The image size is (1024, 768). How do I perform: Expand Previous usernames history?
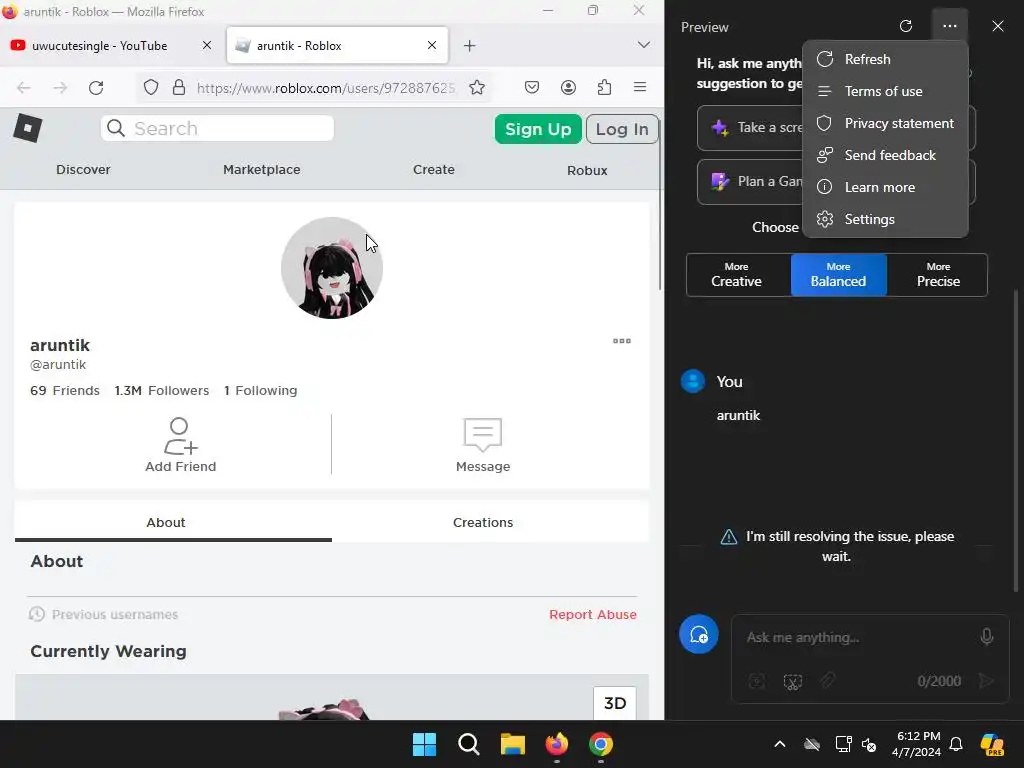point(103,615)
